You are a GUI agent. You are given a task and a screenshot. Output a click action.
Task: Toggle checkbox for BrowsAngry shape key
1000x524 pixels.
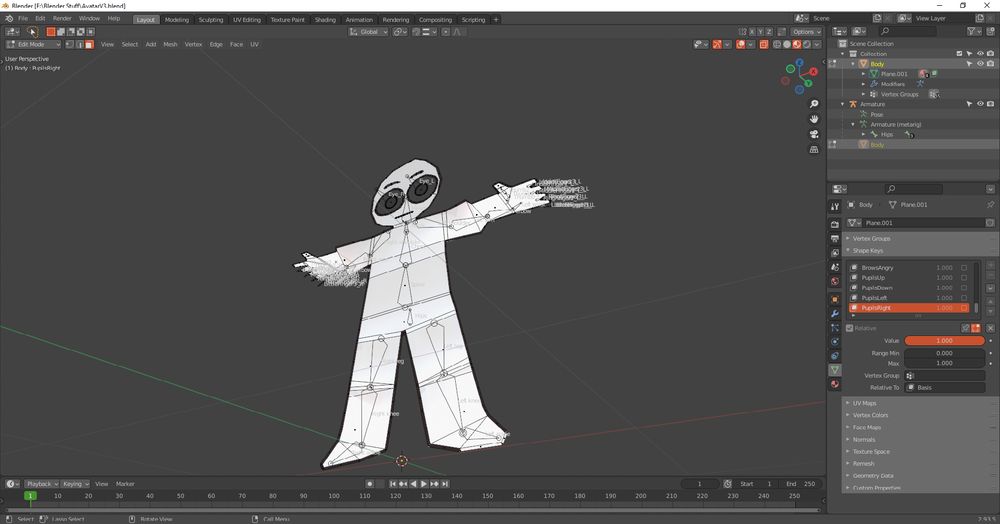tap(964, 268)
